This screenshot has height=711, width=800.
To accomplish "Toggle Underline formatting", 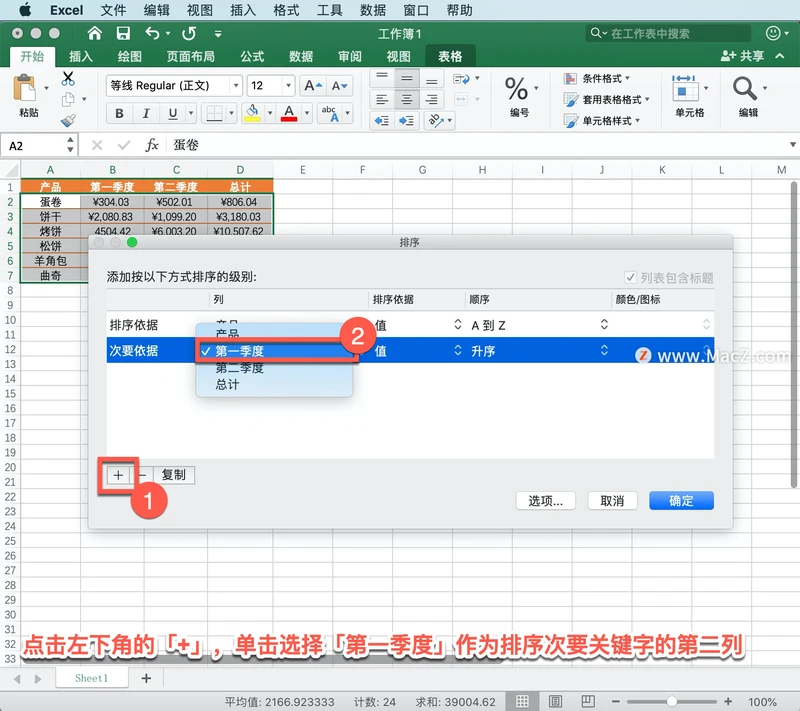I will click(x=173, y=113).
